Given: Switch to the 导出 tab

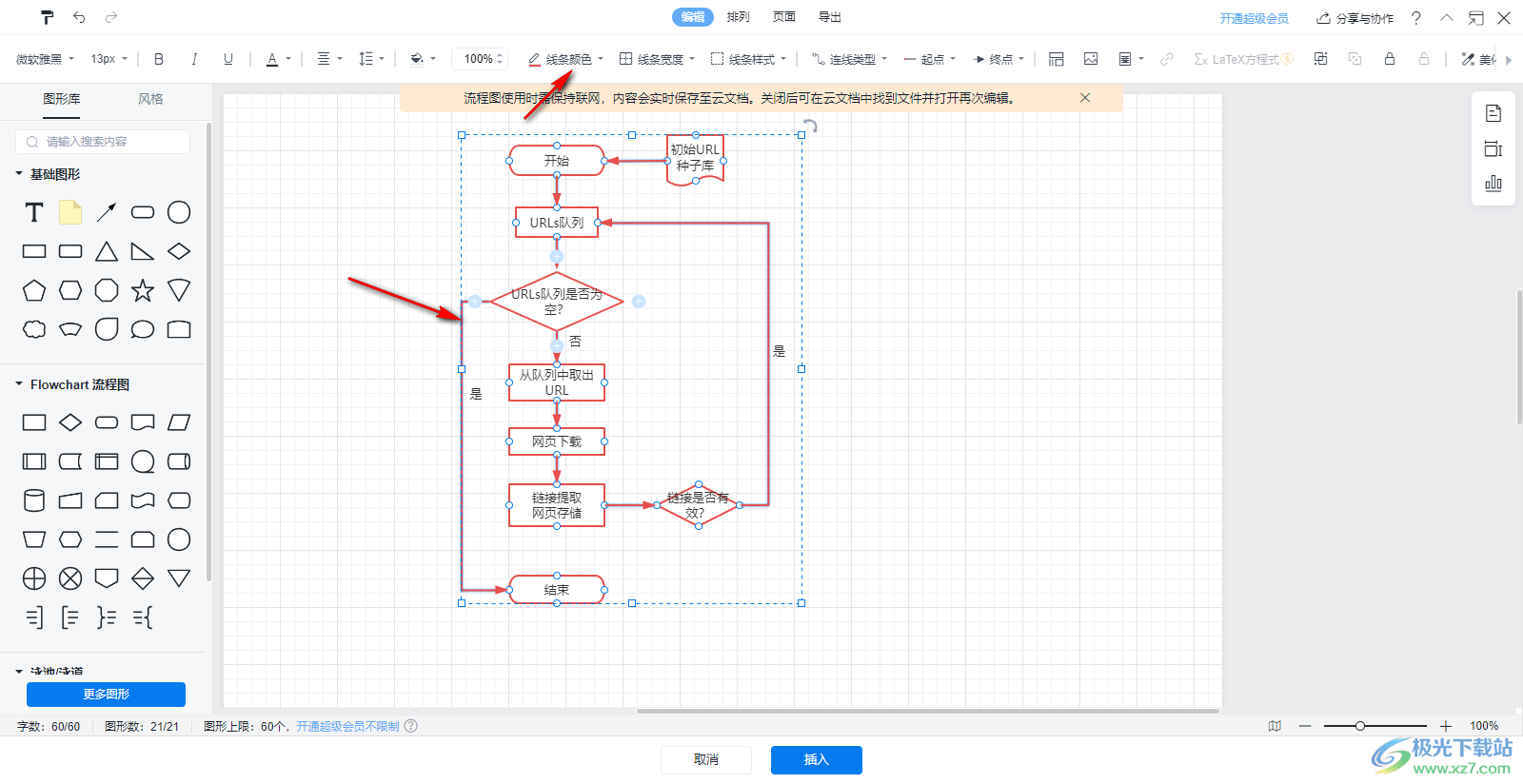Looking at the screenshot, I should click(830, 17).
